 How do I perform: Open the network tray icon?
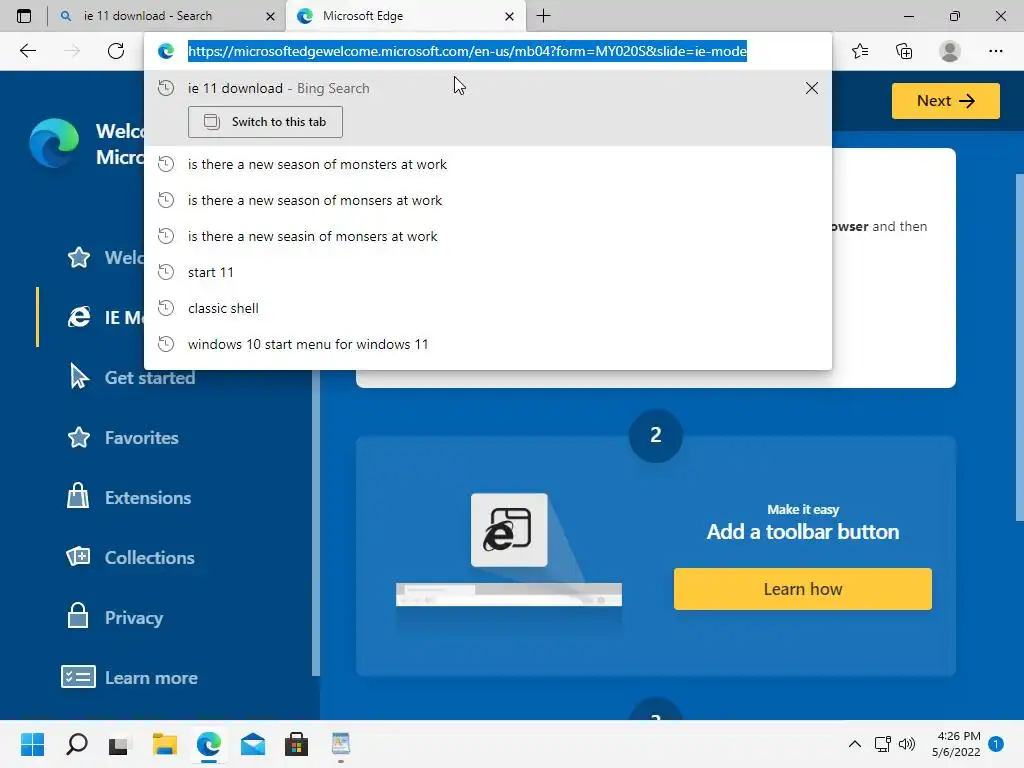[x=882, y=744]
